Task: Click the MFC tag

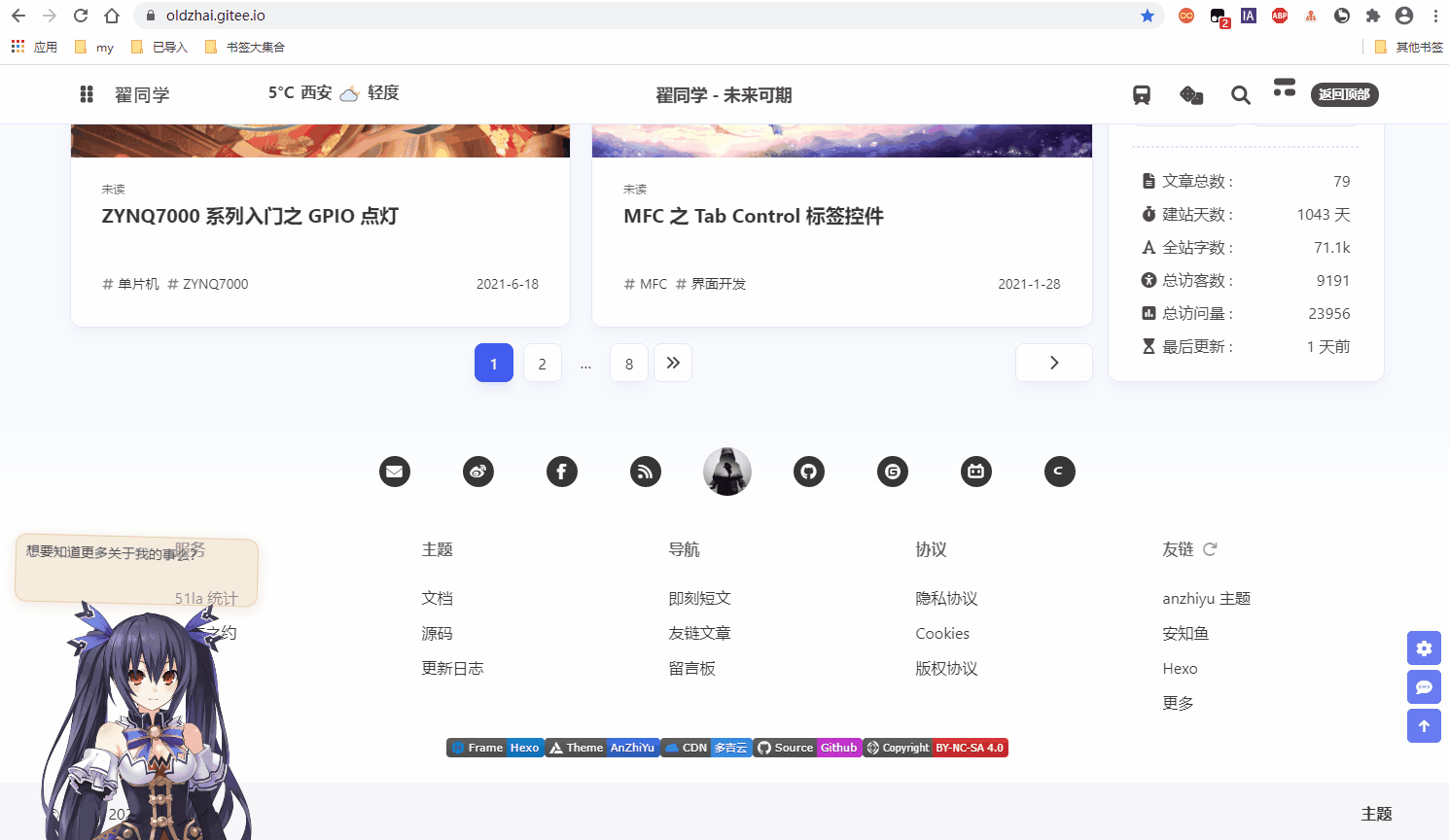Action: tap(646, 284)
